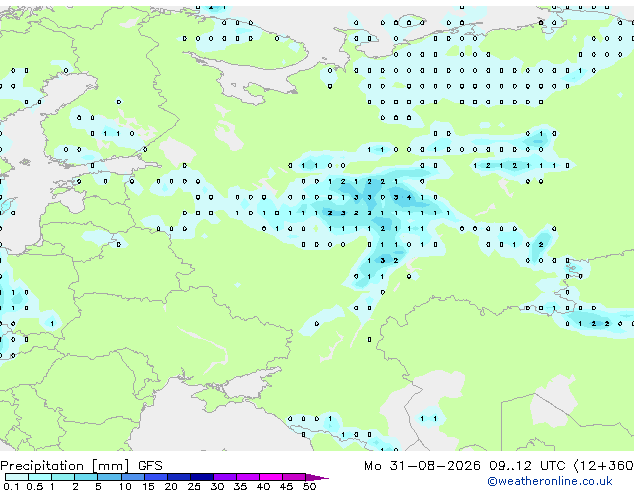Screen dimensions: 634x490
Task: Click the legend label '10'
Action: pos(125,486)
